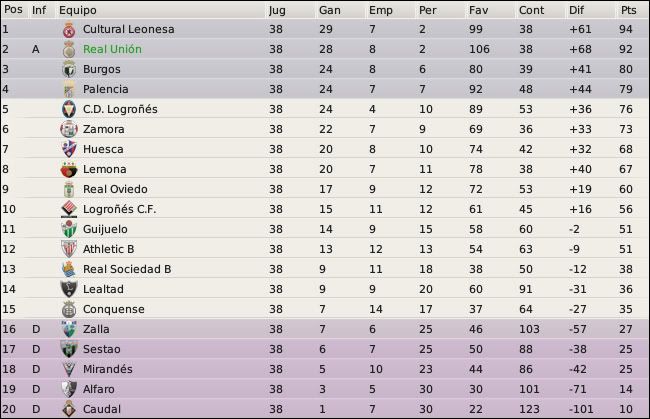The width and height of the screenshot is (650, 419).
Task: Open the Mirandés team name
Action: click(x=108, y=369)
